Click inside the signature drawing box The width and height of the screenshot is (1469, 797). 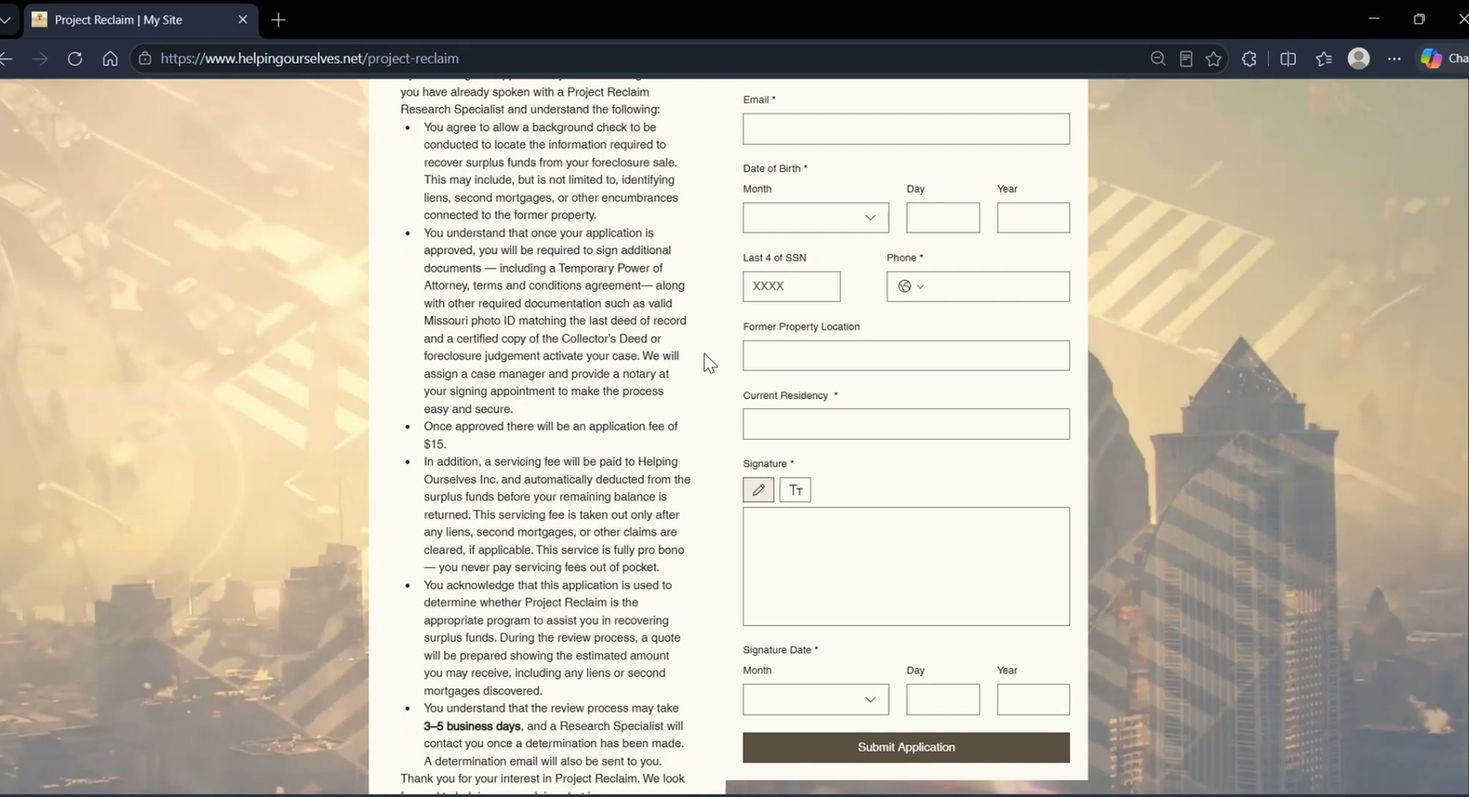906,567
